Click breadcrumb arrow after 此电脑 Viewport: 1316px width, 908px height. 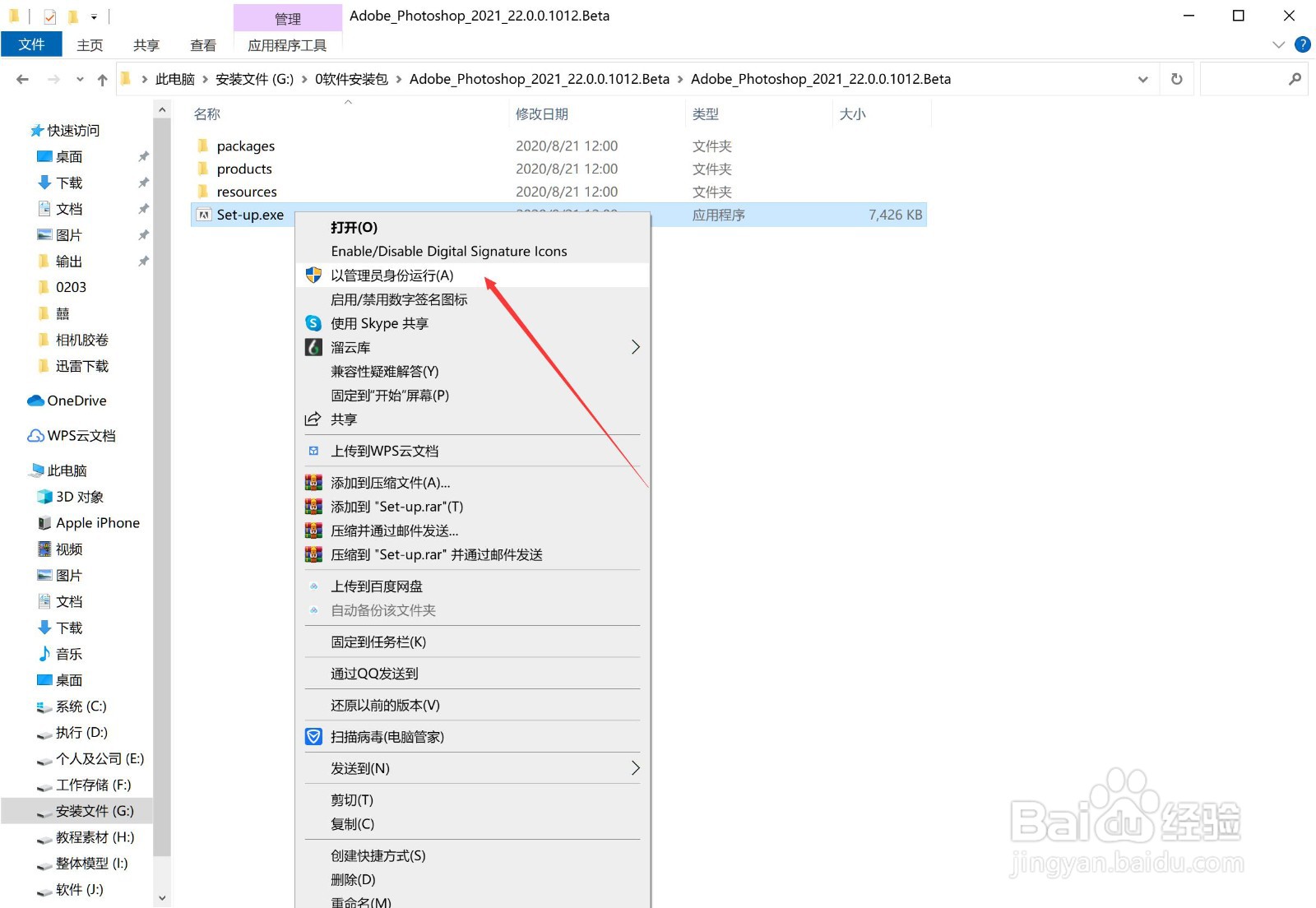pyautogui.click(x=205, y=79)
